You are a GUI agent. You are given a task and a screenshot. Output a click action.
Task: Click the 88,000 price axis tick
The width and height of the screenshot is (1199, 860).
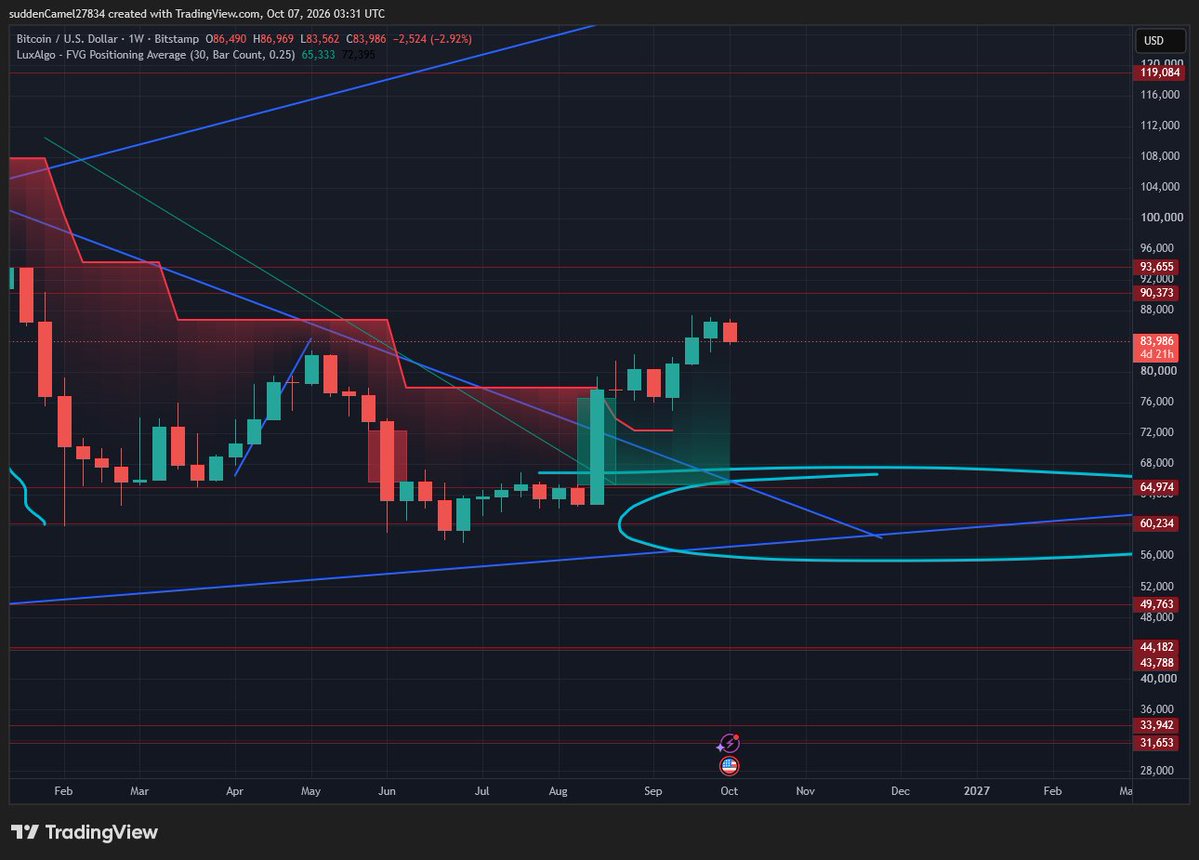pyautogui.click(x=1157, y=310)
